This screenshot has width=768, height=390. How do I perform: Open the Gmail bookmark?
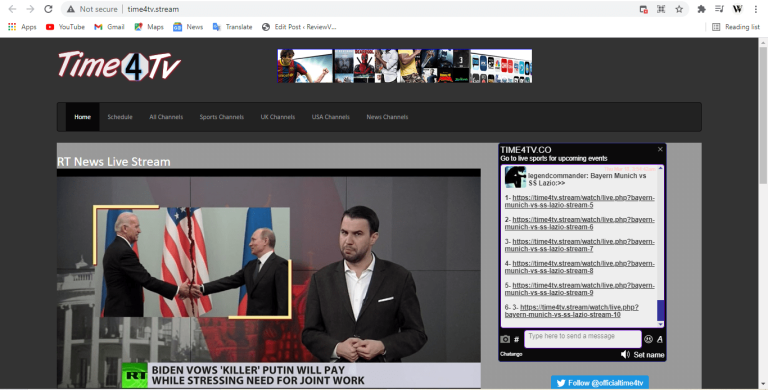point(109,27)
